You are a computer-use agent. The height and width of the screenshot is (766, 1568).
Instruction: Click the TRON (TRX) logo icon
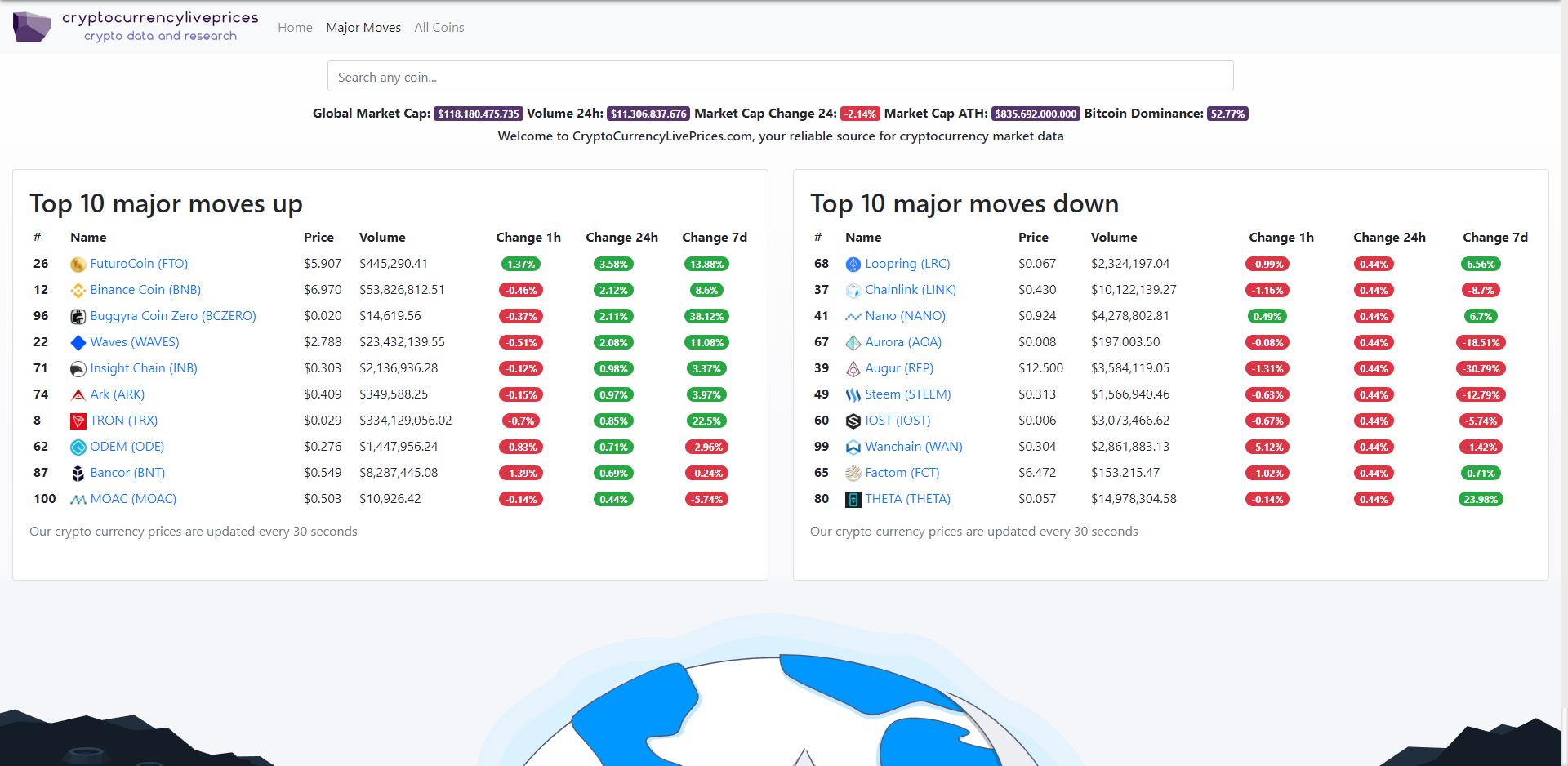tap(78, 421)
